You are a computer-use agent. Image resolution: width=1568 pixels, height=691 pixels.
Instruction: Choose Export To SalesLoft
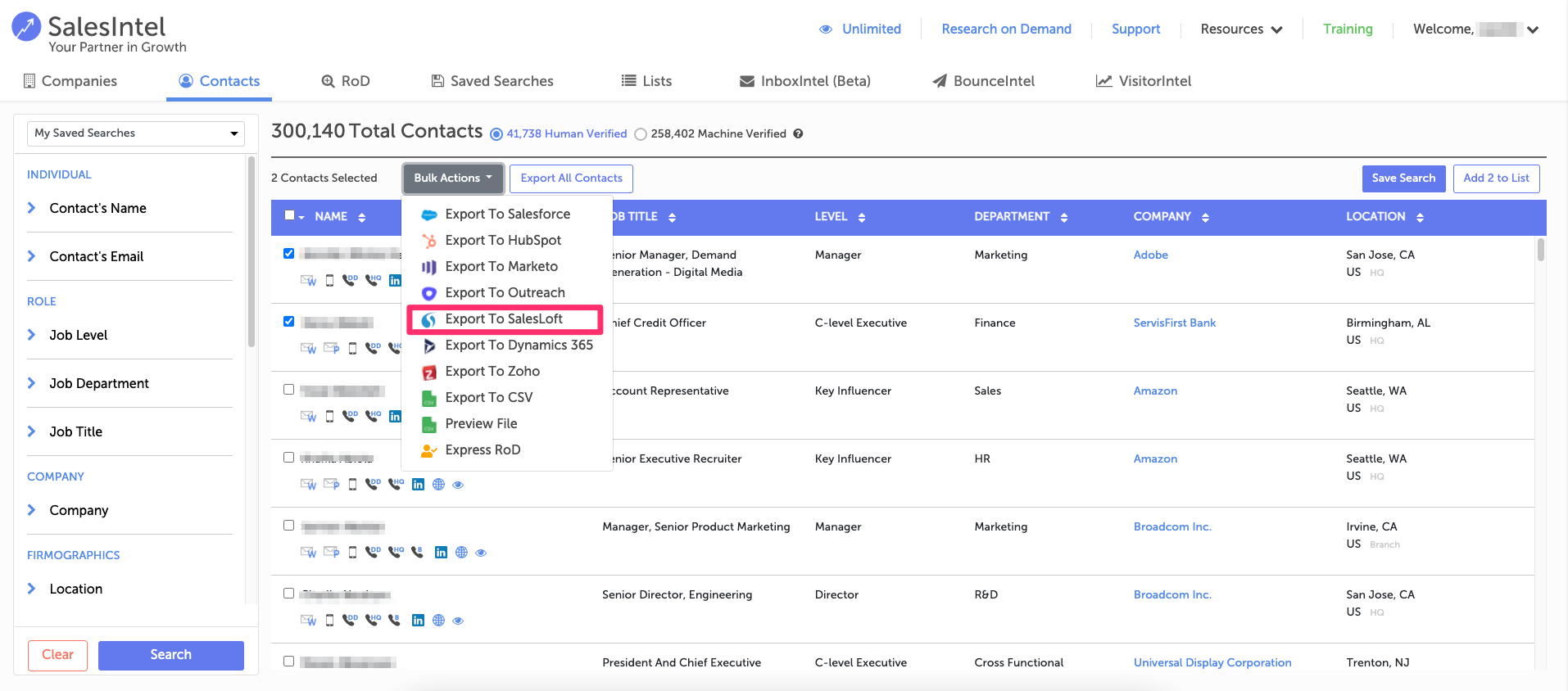click(505, 319)
